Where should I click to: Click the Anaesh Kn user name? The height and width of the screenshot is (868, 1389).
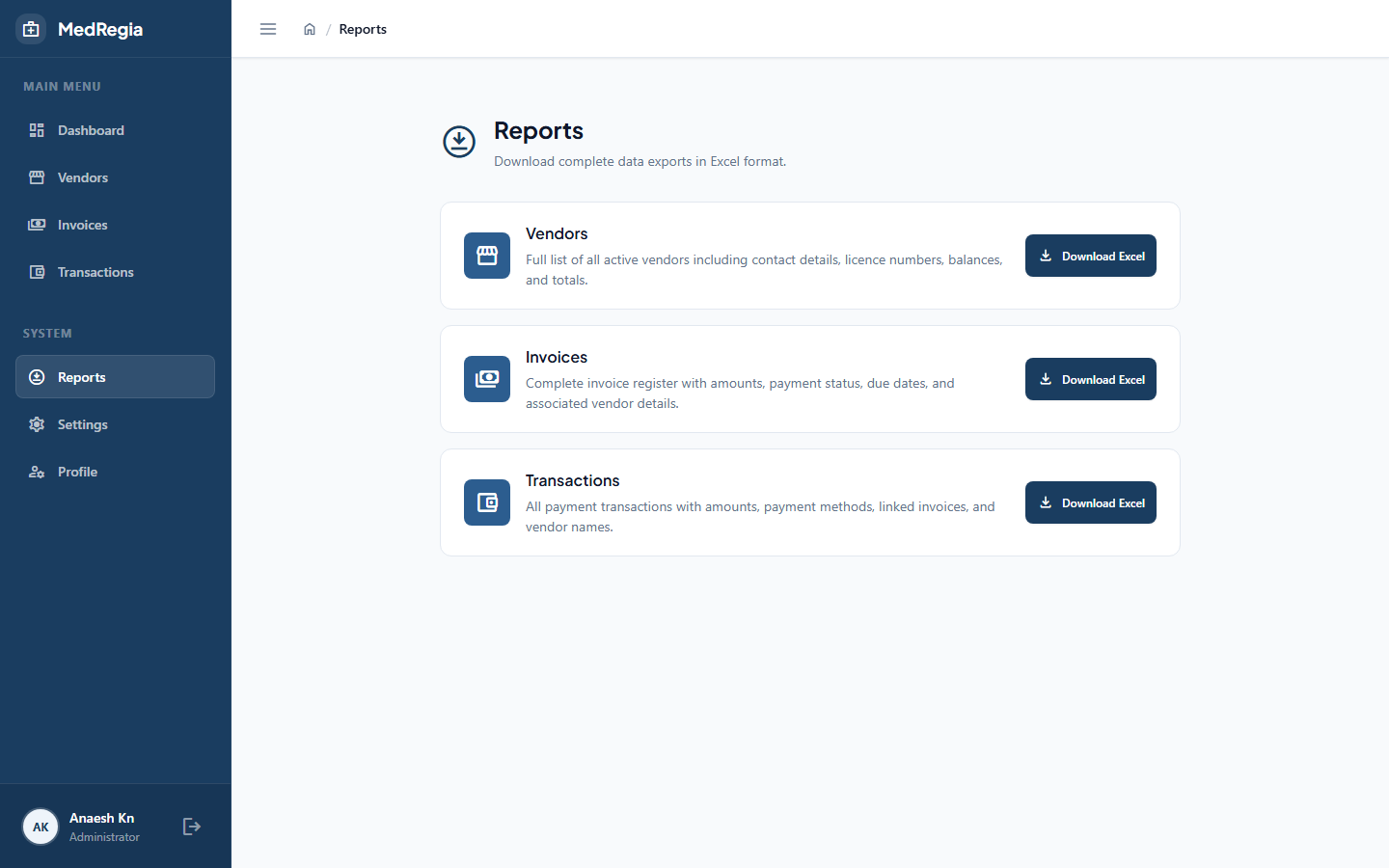point(101,818)
